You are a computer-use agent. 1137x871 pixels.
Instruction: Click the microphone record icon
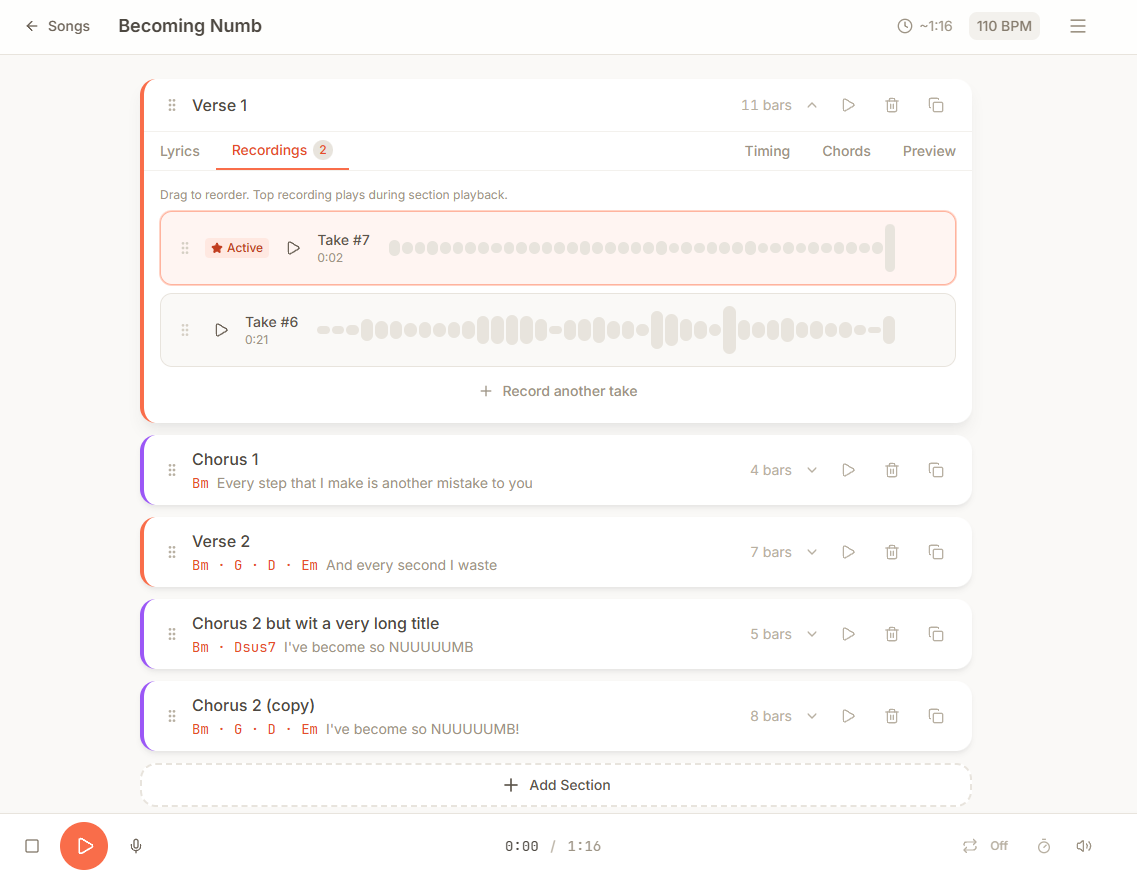click(x=136, y=846)
